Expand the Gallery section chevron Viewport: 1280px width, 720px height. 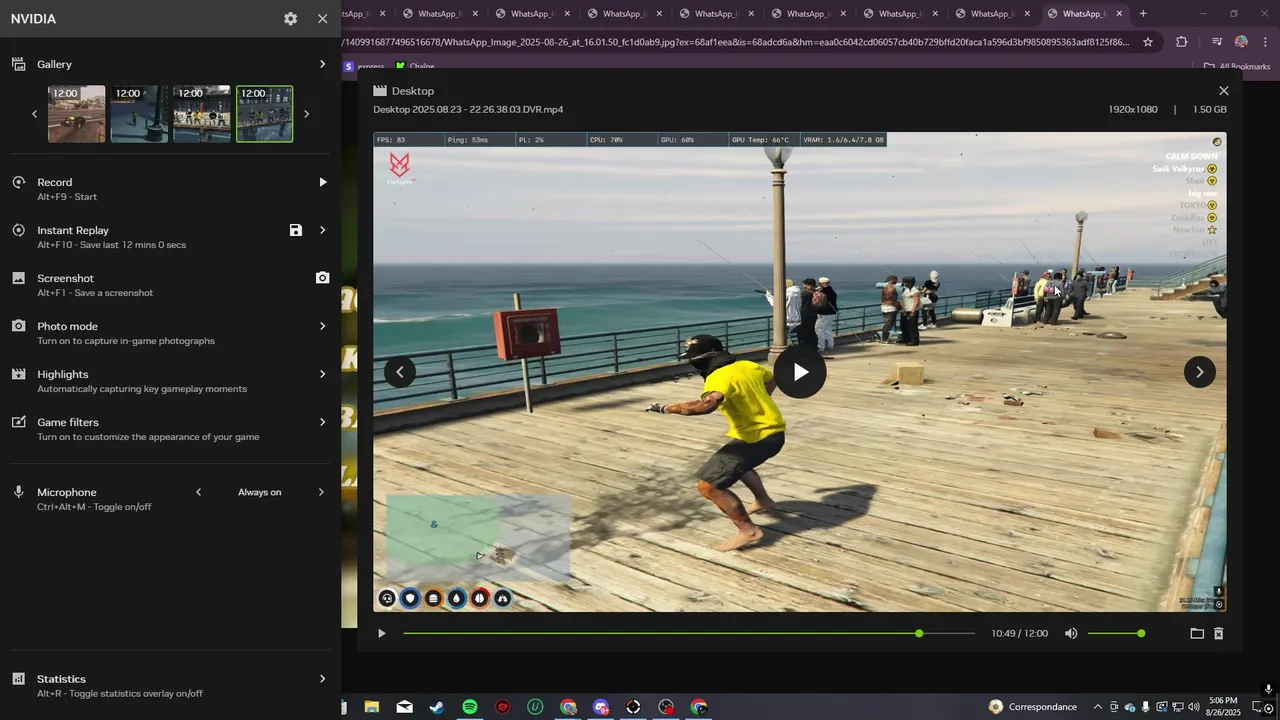tap(322, 64)
